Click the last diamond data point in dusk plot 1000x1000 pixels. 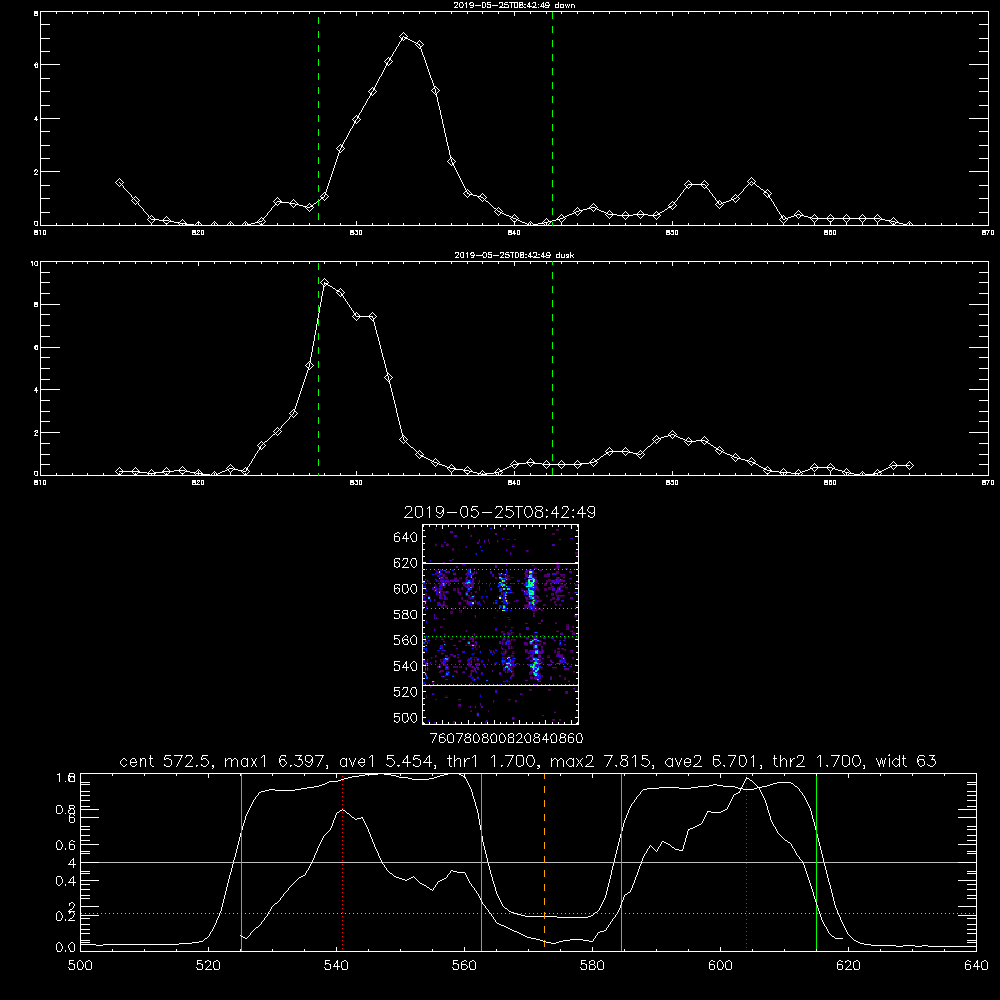[x=909, y=466]
